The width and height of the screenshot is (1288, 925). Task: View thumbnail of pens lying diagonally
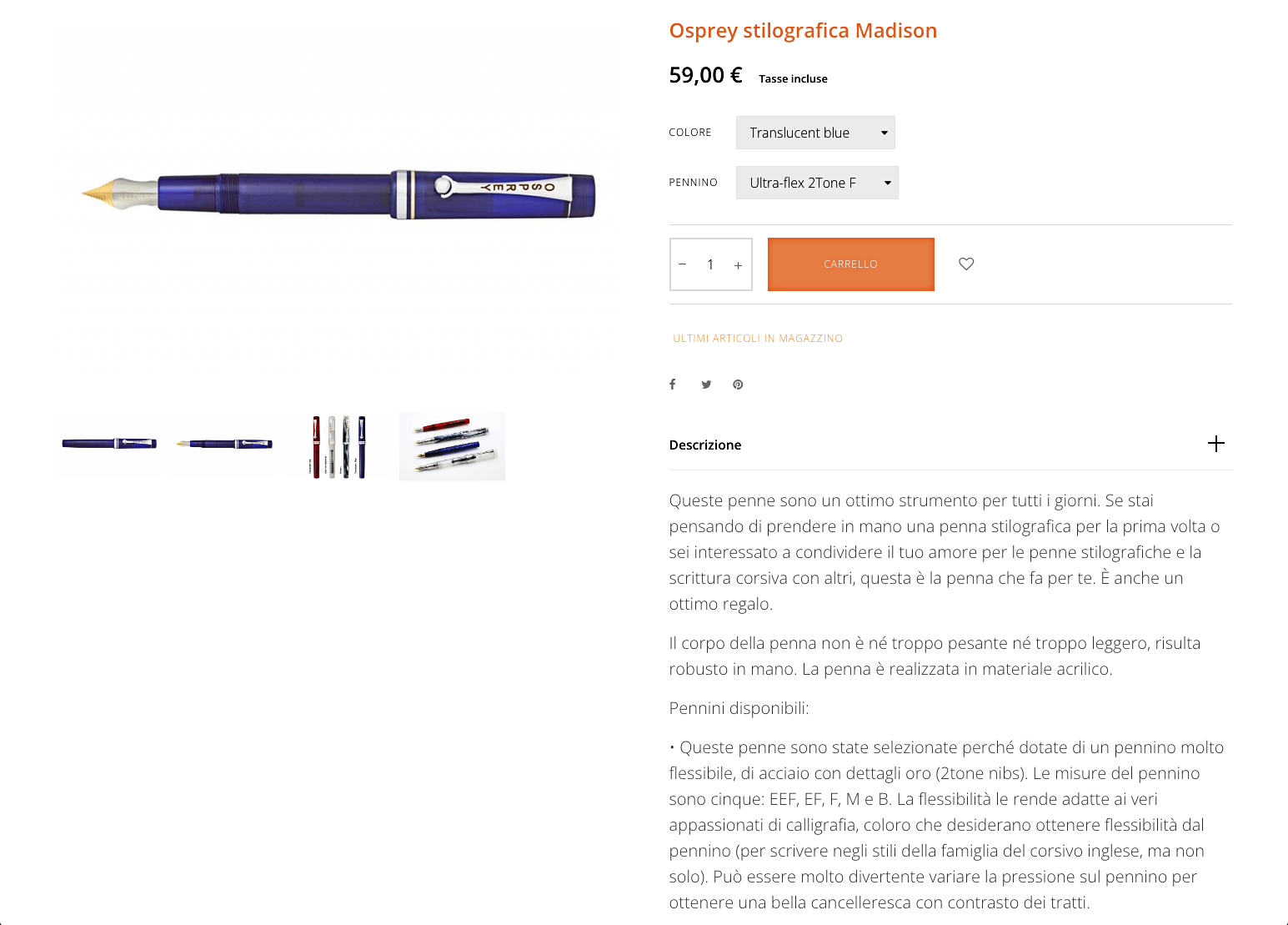coord(452,446)
